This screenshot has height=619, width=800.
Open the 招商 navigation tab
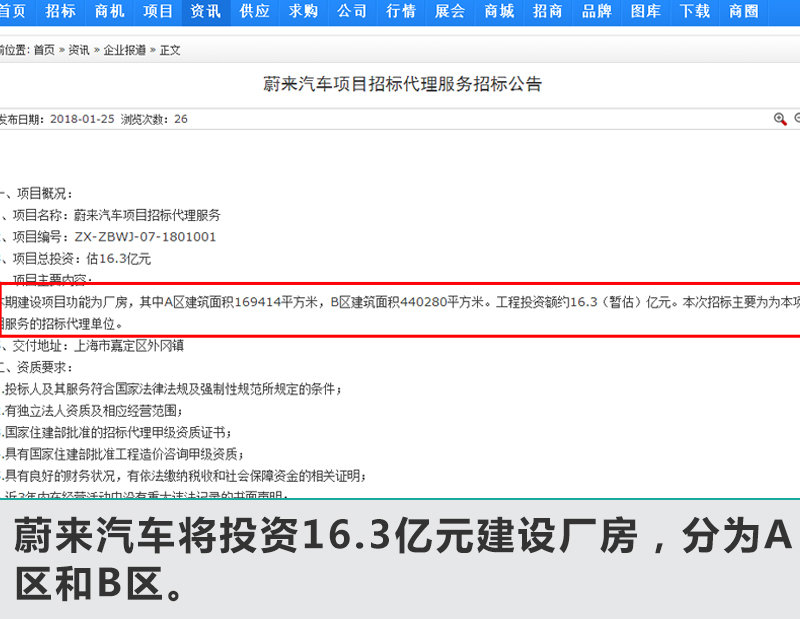[x=547, y=11]
